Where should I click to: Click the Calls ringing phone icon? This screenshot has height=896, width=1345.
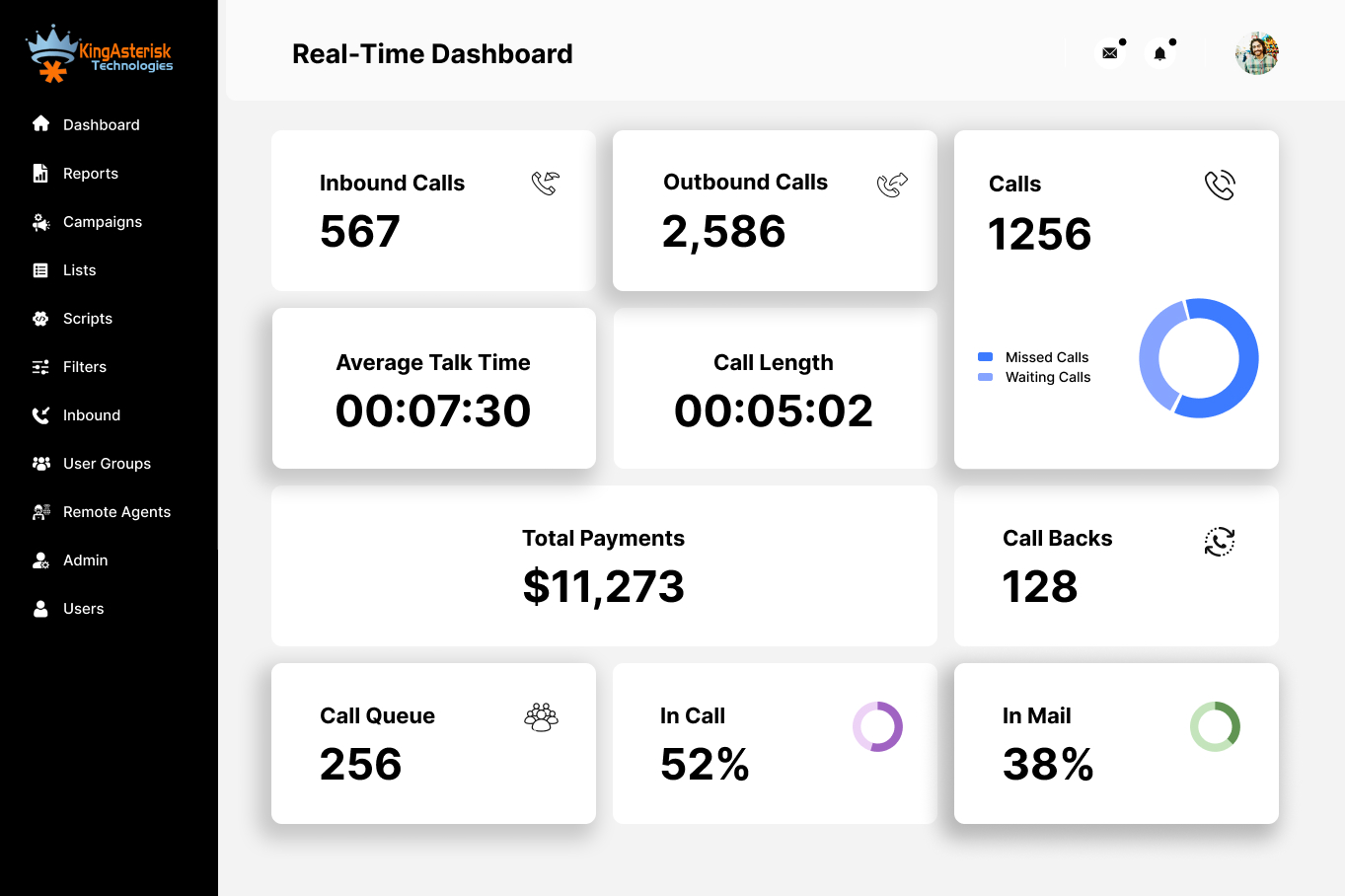1220,186
